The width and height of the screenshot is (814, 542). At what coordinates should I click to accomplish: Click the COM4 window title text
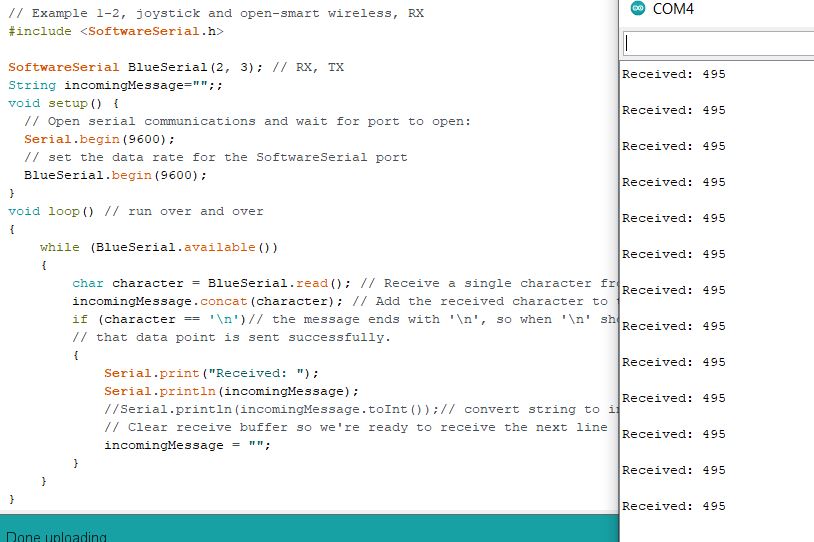[673, 9]
